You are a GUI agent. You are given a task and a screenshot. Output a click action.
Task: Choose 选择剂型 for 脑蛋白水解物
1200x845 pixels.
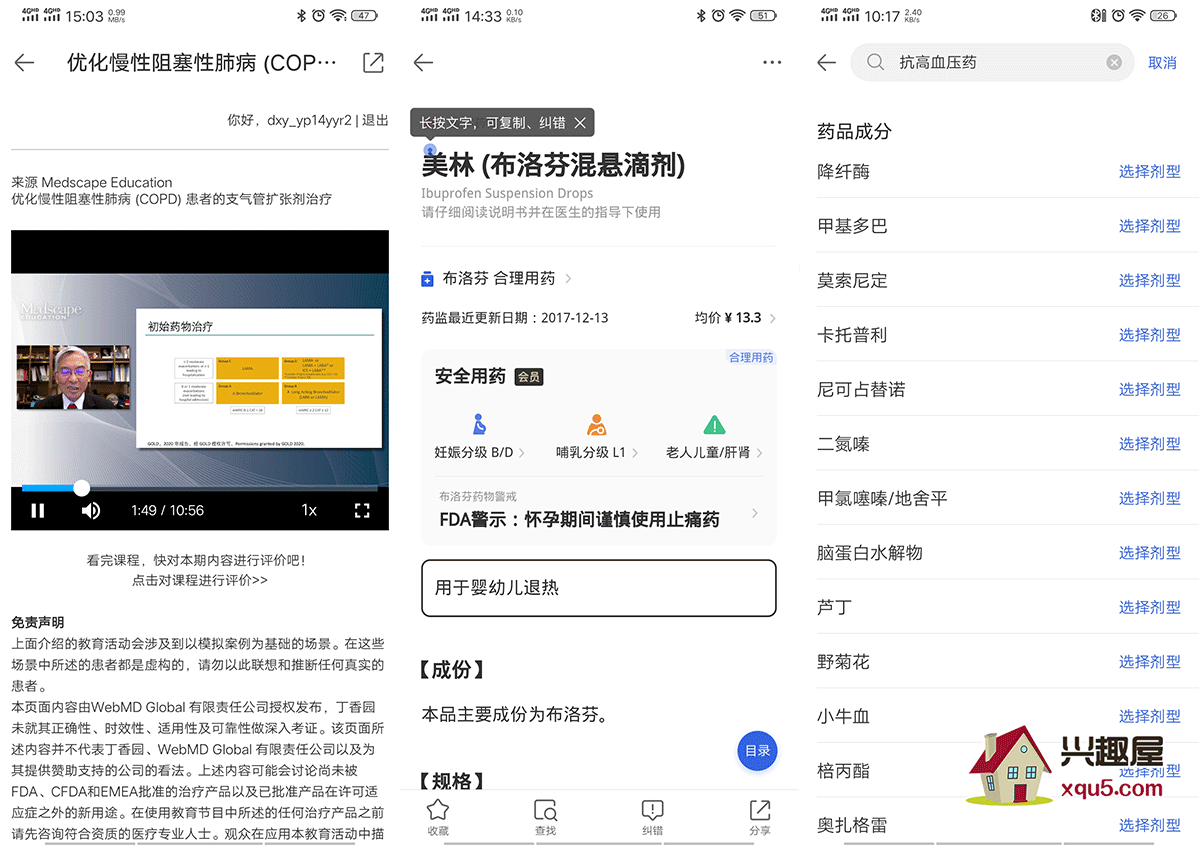(1150, 553)
